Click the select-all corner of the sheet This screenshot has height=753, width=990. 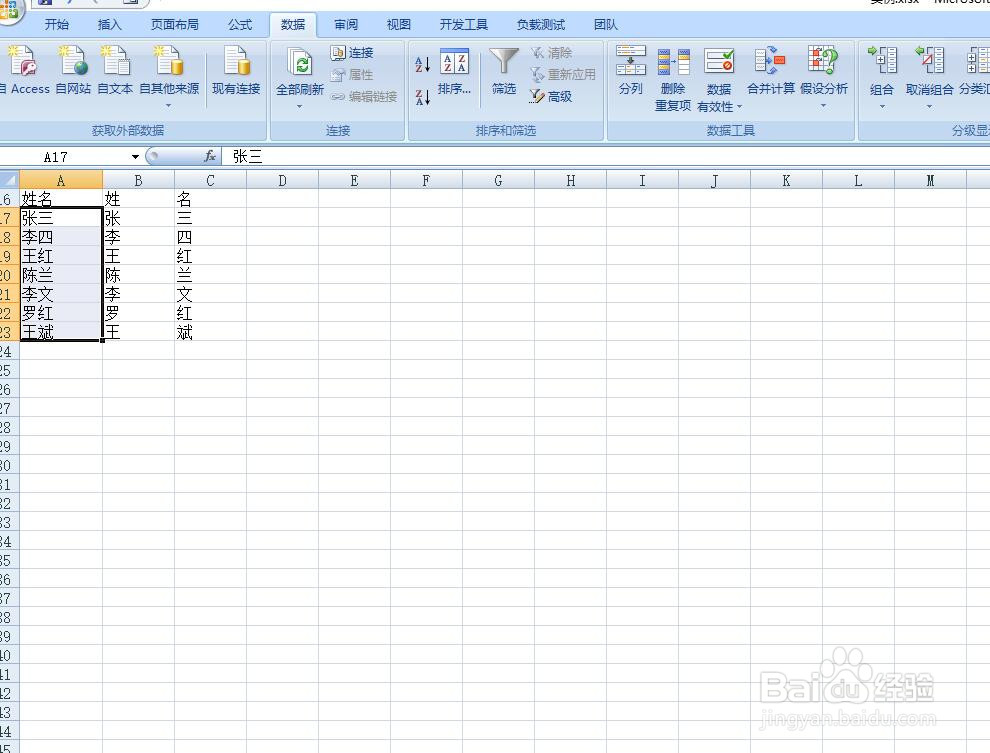click(9, 179)
